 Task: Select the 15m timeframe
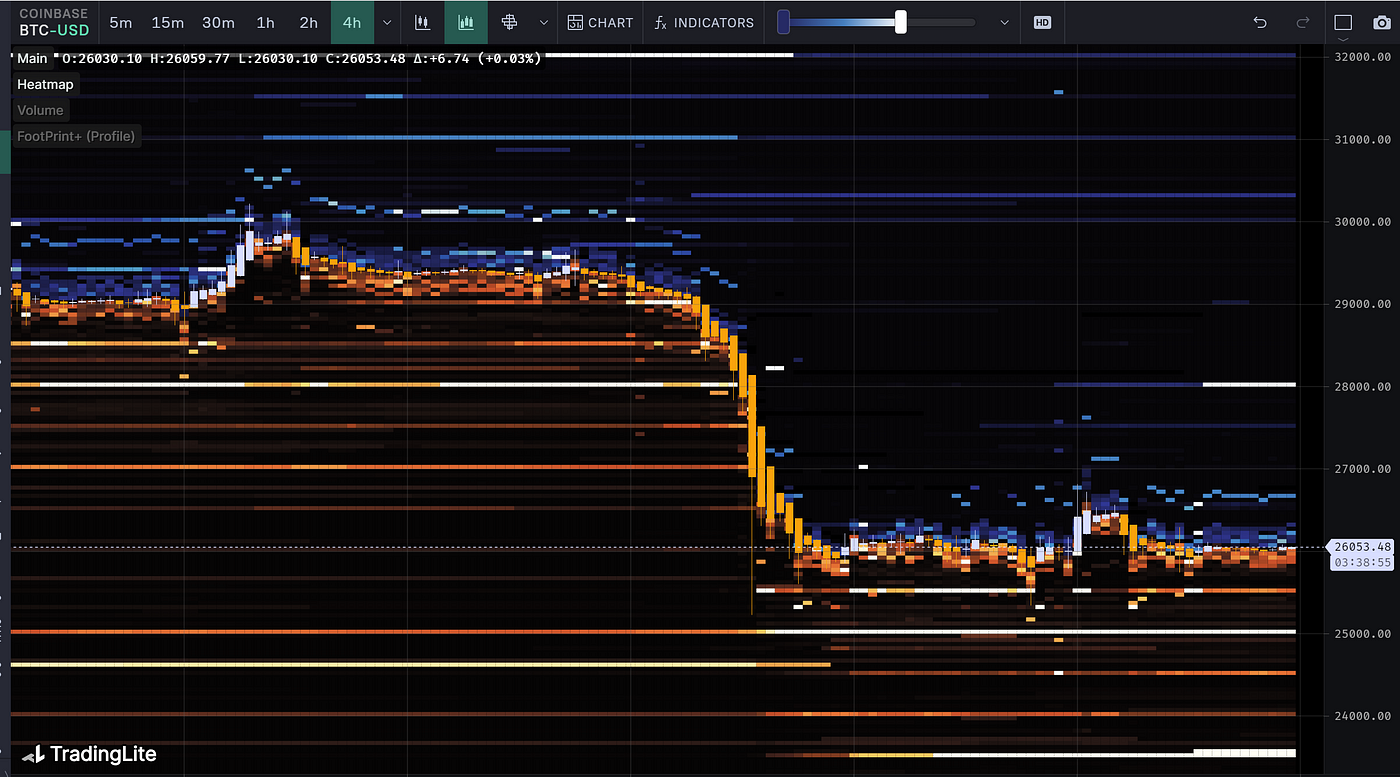tap(167, 22)
